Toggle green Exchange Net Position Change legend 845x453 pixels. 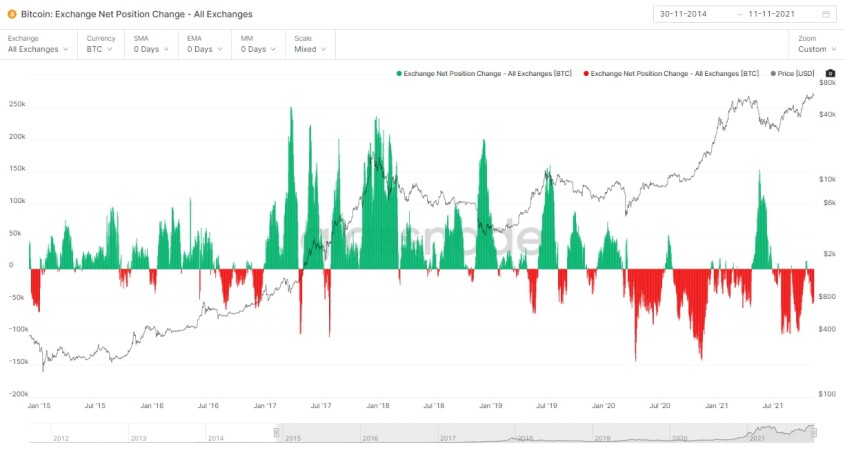(x=484, y=73)
